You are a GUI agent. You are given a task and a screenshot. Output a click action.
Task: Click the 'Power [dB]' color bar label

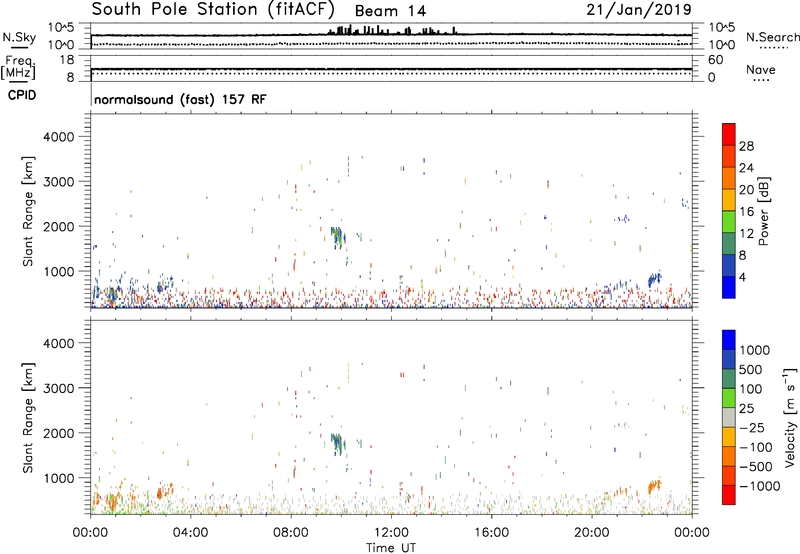[x=763, y=211]
